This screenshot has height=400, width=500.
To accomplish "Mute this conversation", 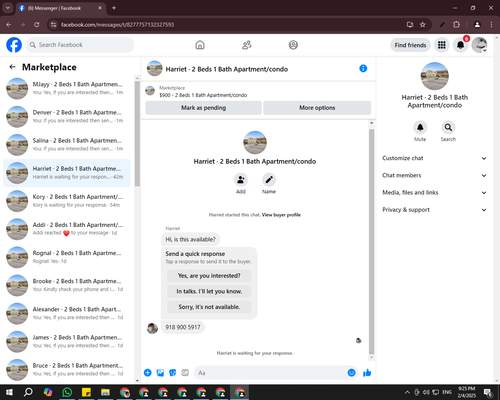I will [420, 127].
